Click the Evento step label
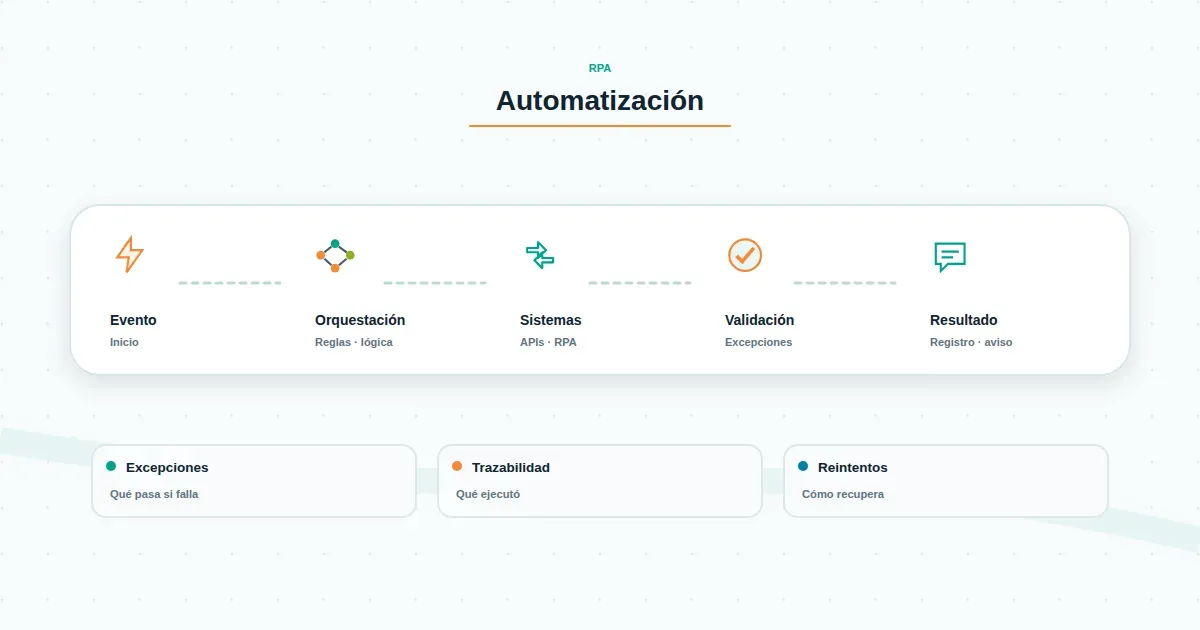The image size is (1200, 630). [x=133, y=320]
